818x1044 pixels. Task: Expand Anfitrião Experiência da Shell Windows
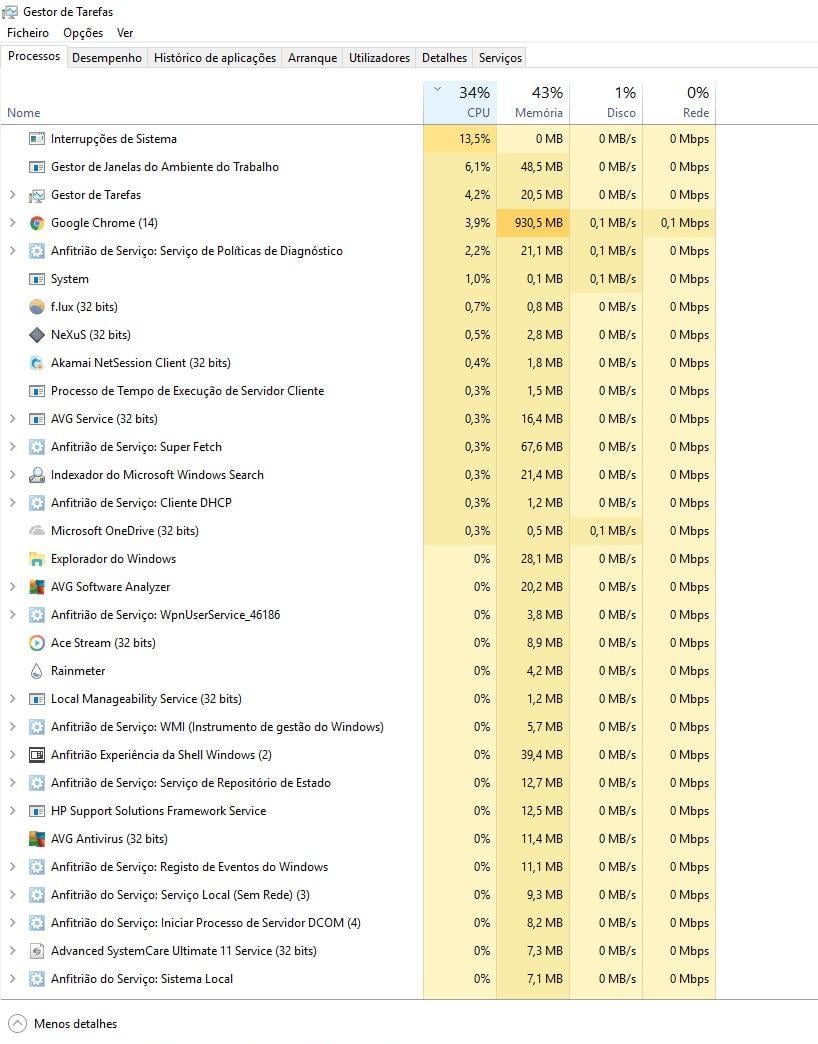click(12, 755)
